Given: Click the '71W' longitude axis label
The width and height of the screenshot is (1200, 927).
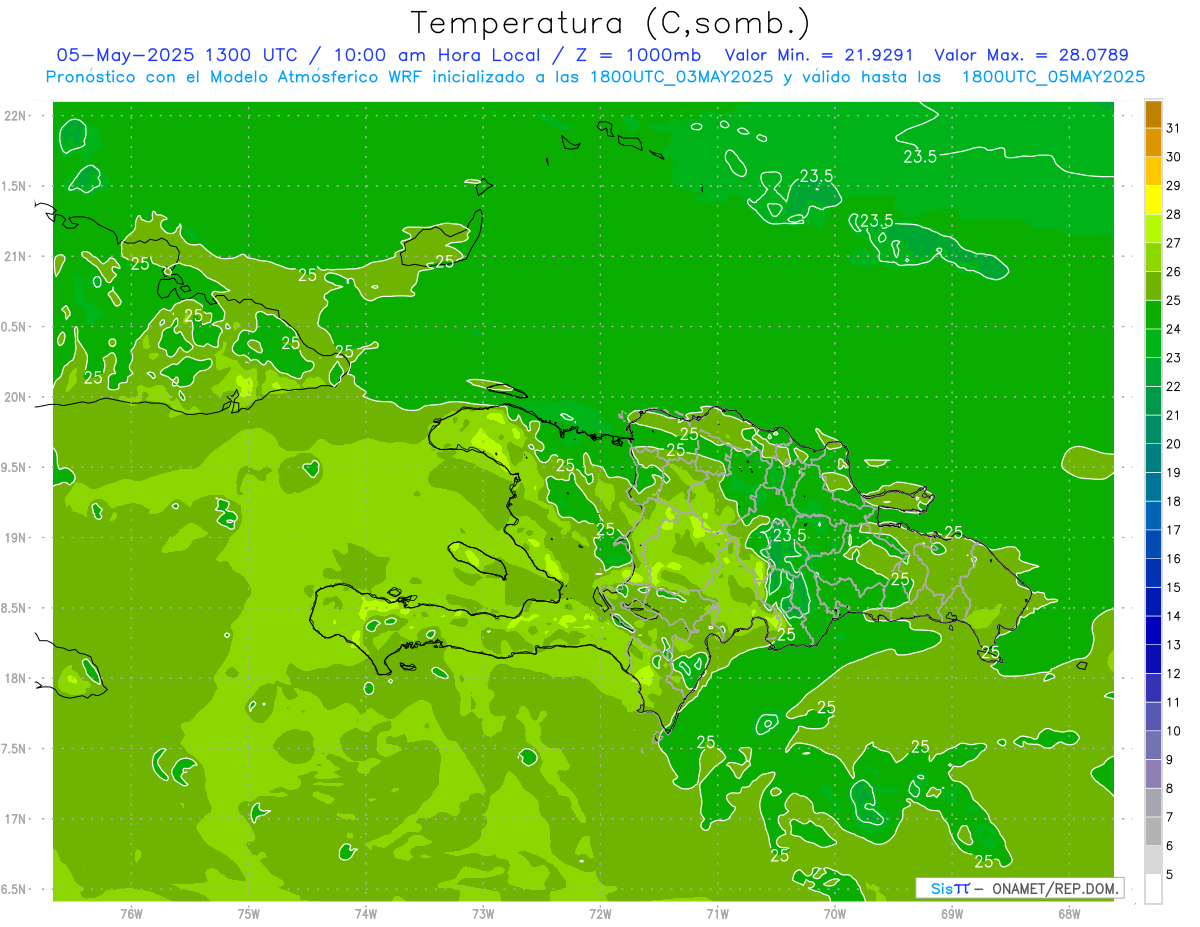Looking at the screenshot, I should point(717,913).
